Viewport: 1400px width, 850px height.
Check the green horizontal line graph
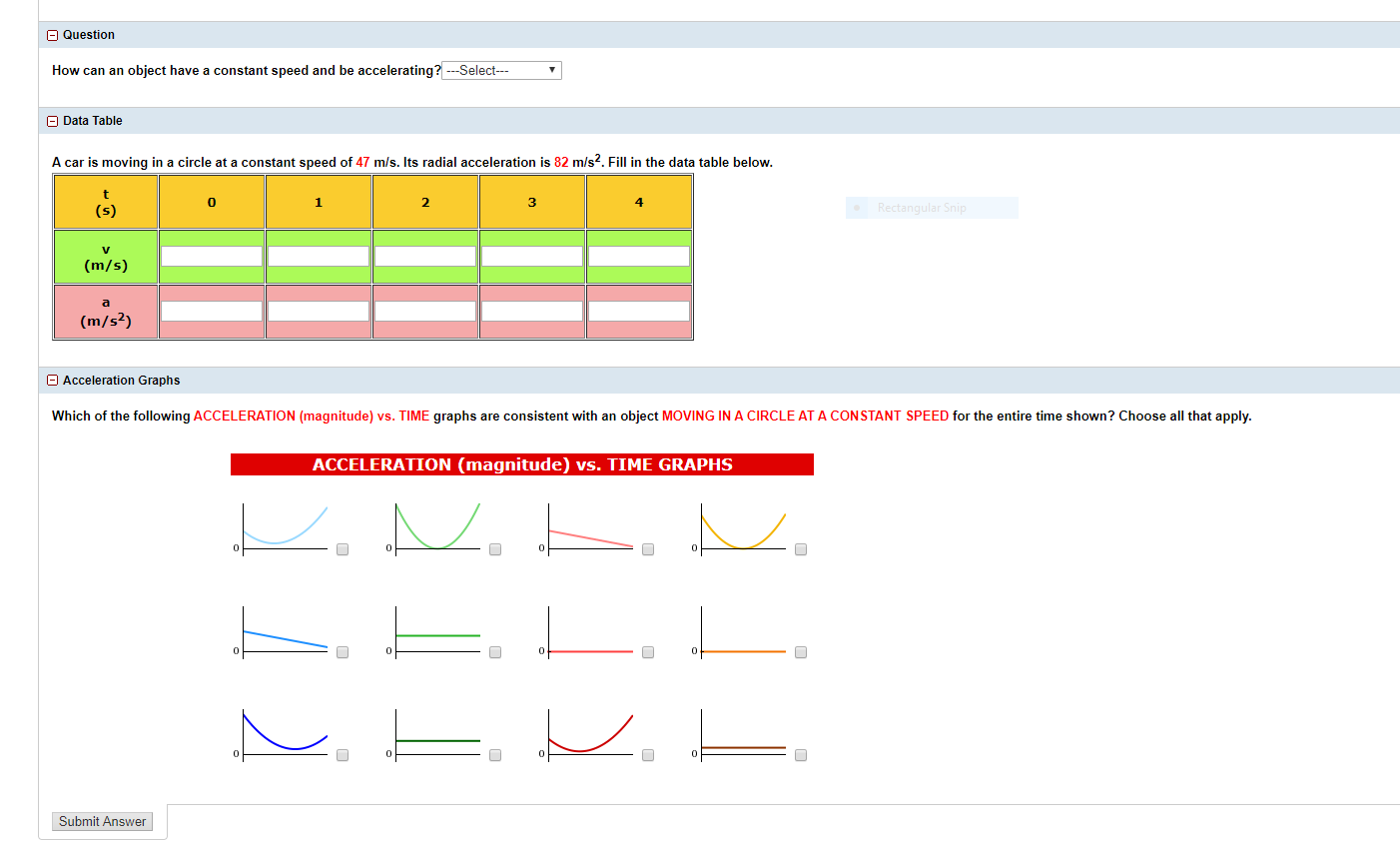(x=494, y=651)
